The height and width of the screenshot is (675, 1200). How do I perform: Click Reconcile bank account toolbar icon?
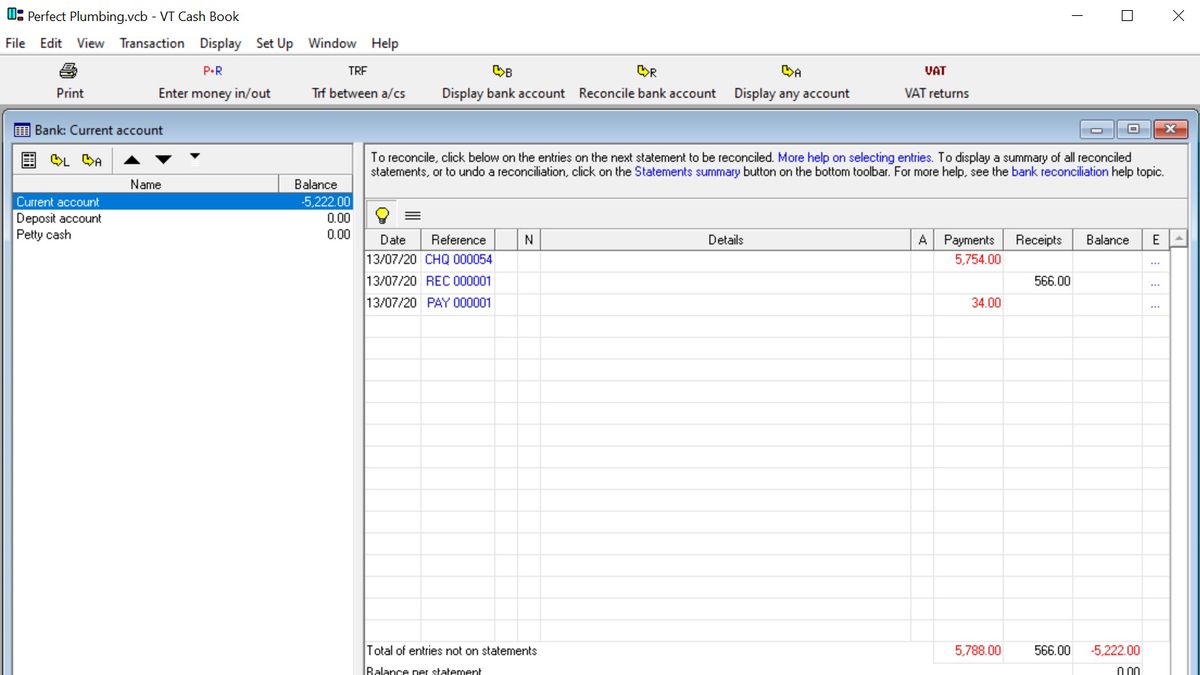point(647,81)
